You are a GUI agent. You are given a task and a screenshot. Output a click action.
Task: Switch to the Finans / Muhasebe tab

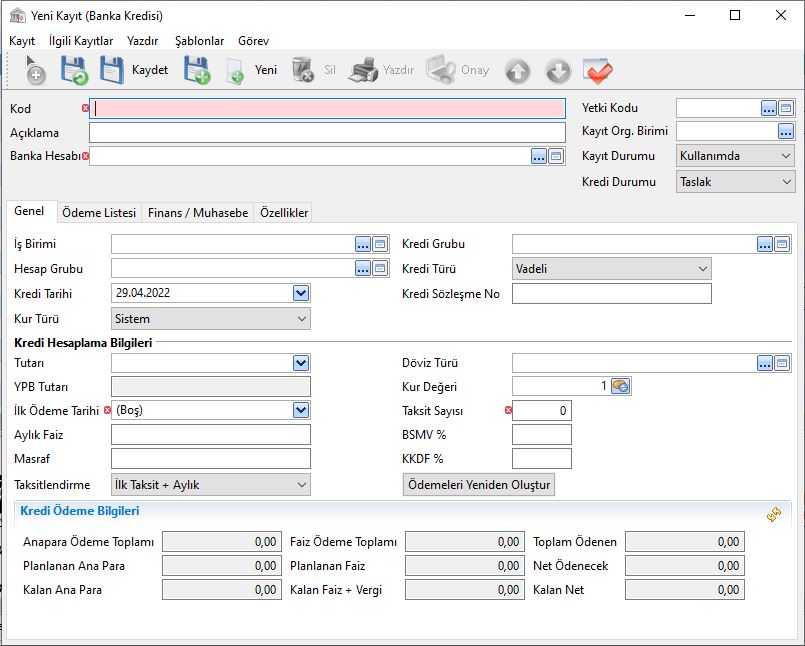[198, 213]
